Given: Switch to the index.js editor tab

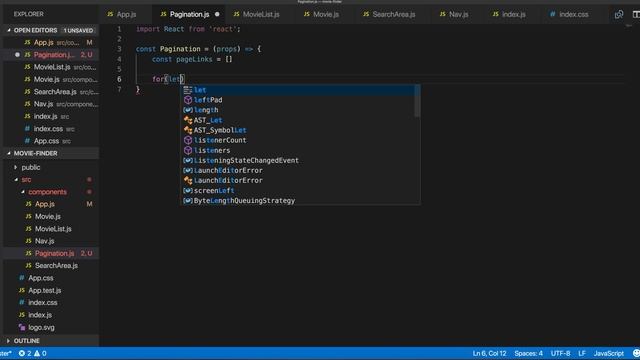Looking at the screenshot, I should click(x=509, y=14).
